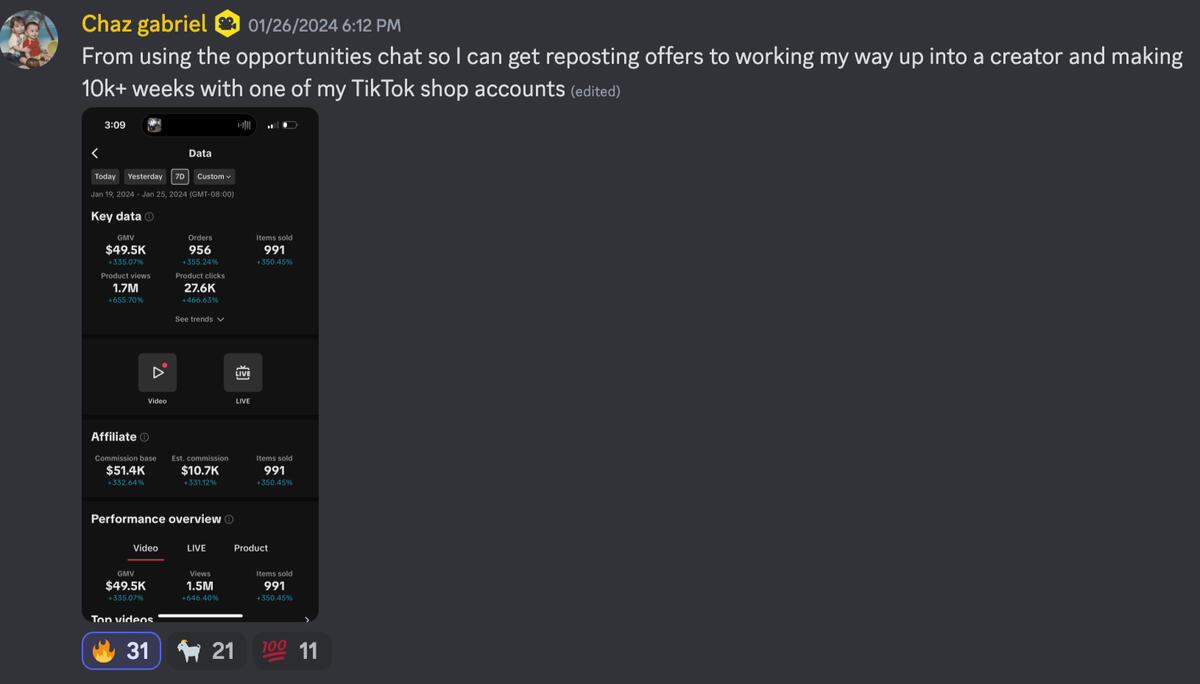This screenshot has width=1200, height=684.
Task: Expand the Top videos chevron
Action: pos(307,620)
